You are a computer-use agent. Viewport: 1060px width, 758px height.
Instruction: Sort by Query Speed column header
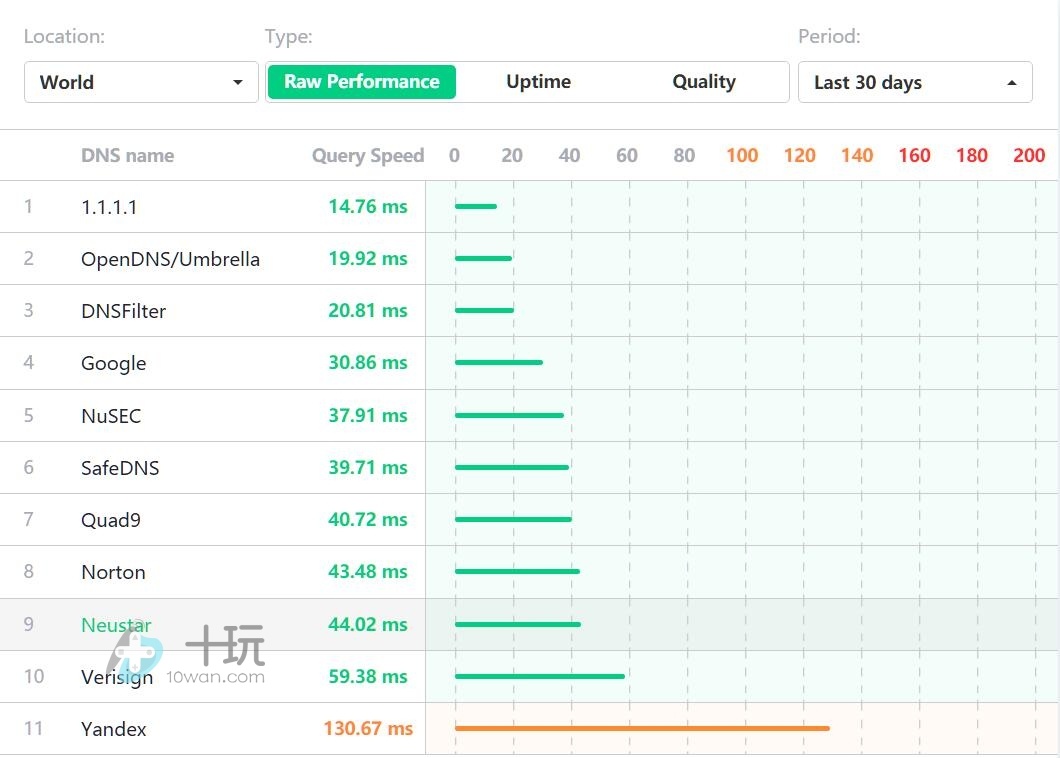pos(367,155)
